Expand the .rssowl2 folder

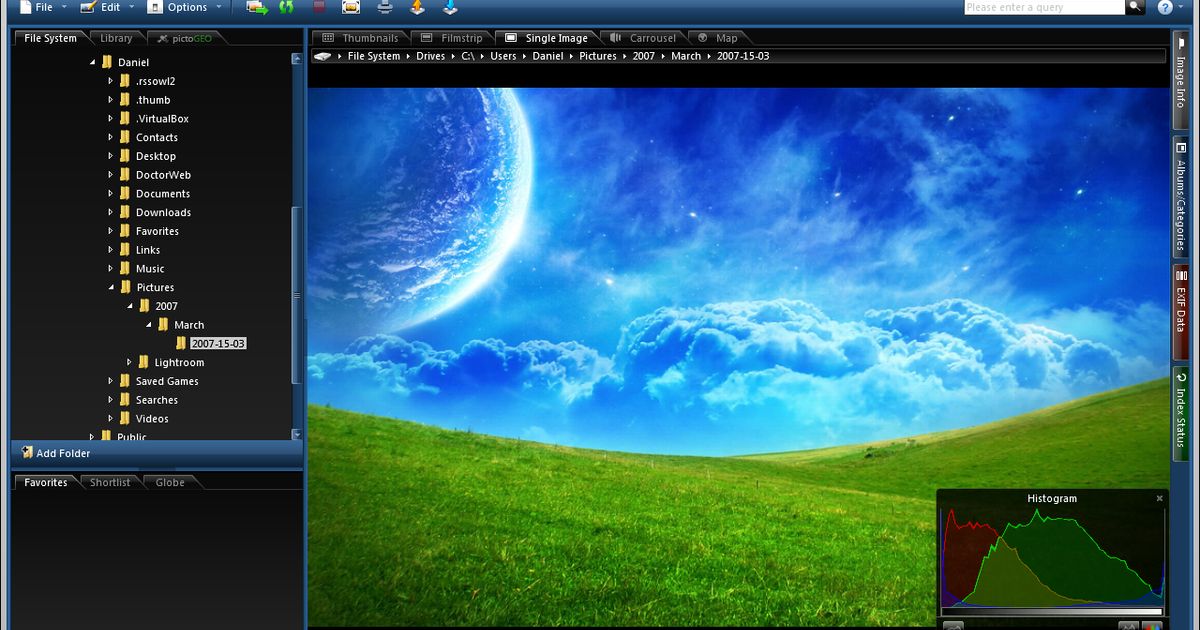[111, 81]
